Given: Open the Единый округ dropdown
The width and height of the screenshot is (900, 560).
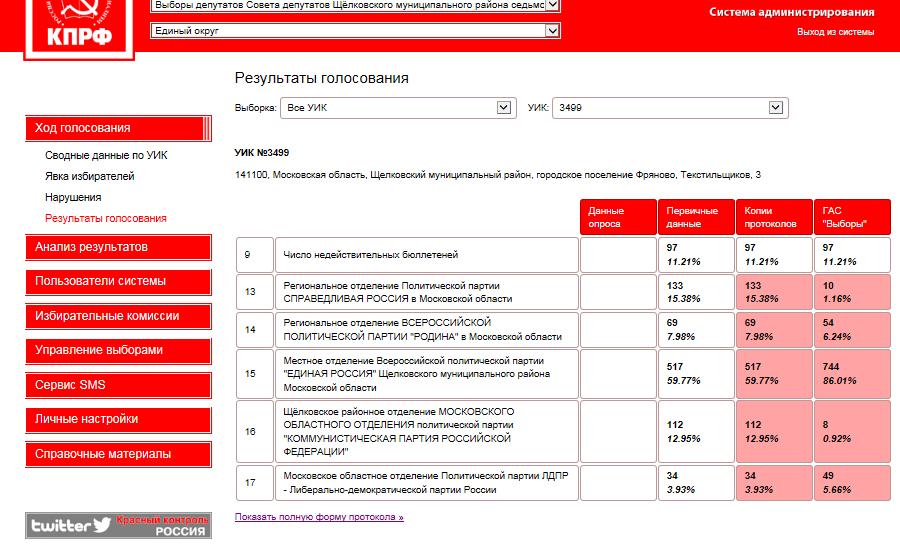Looking at the screenshot, I should pos(355,31).
